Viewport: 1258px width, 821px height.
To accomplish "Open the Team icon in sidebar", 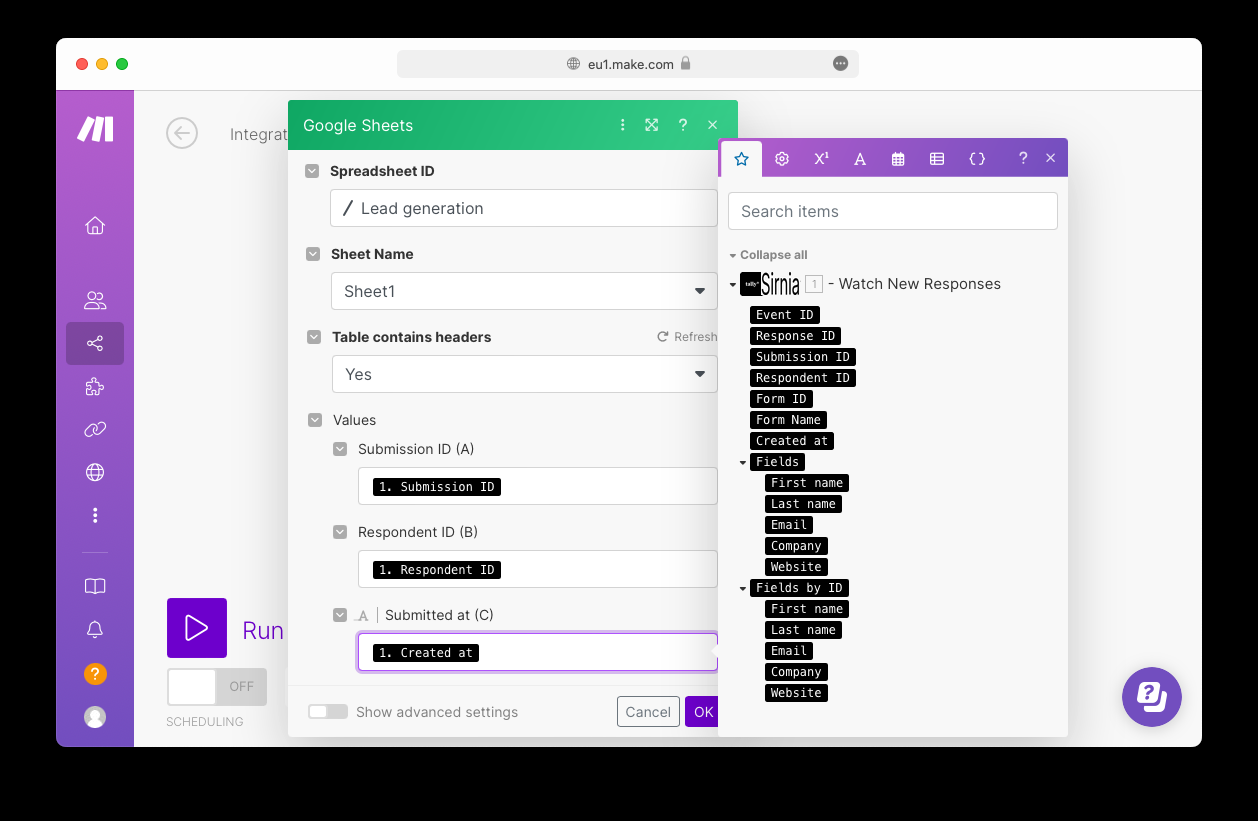I will [x=95, y=300].
